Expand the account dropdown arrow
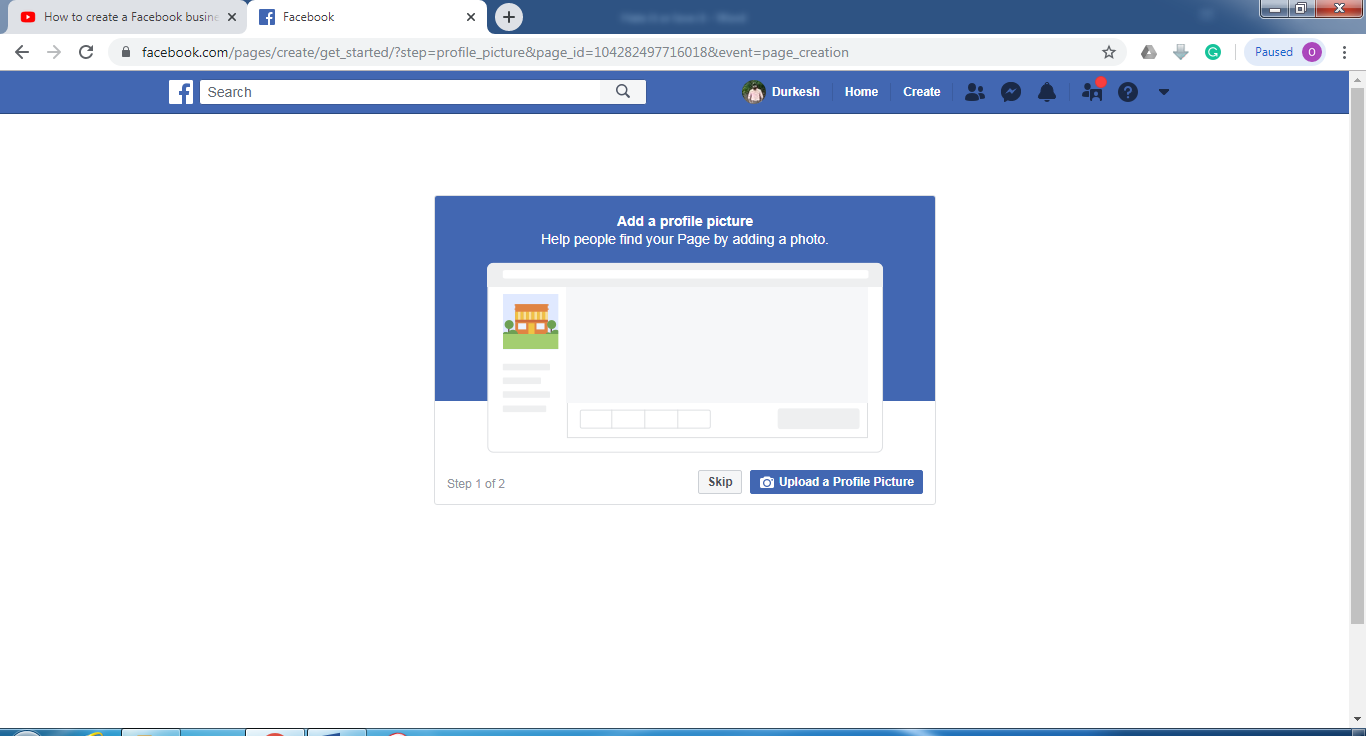 point(1163,92)
